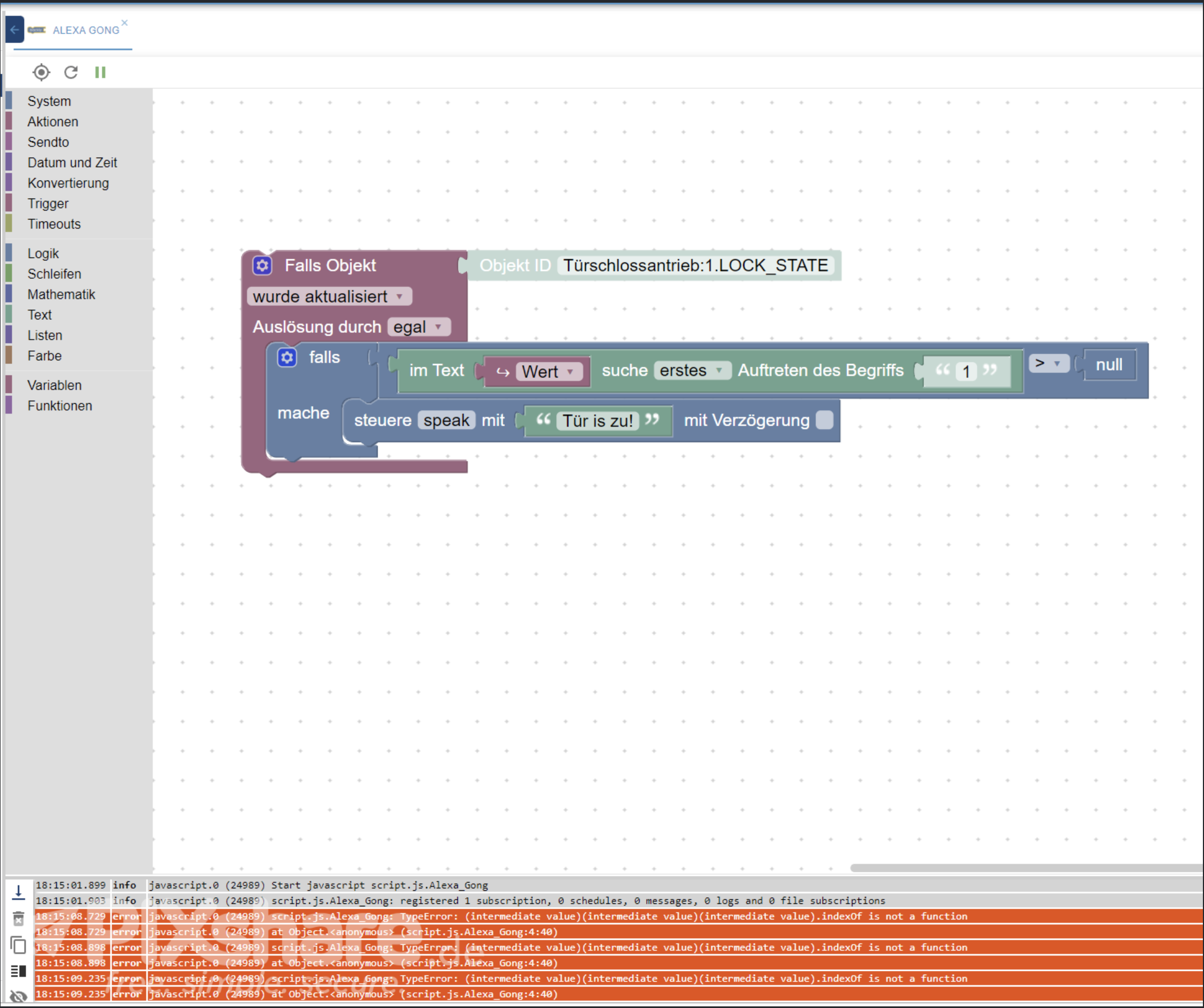Restart the script with the reload icon
The width and height of the screenshot is (1204, 1008).
click(71, 72)
